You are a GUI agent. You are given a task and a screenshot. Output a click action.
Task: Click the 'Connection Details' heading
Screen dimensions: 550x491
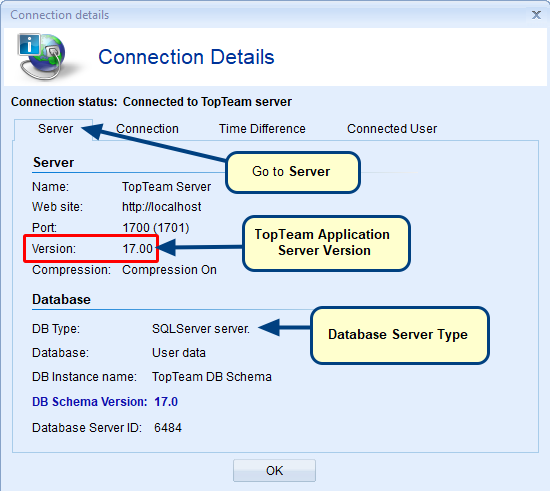click(186, 57)
